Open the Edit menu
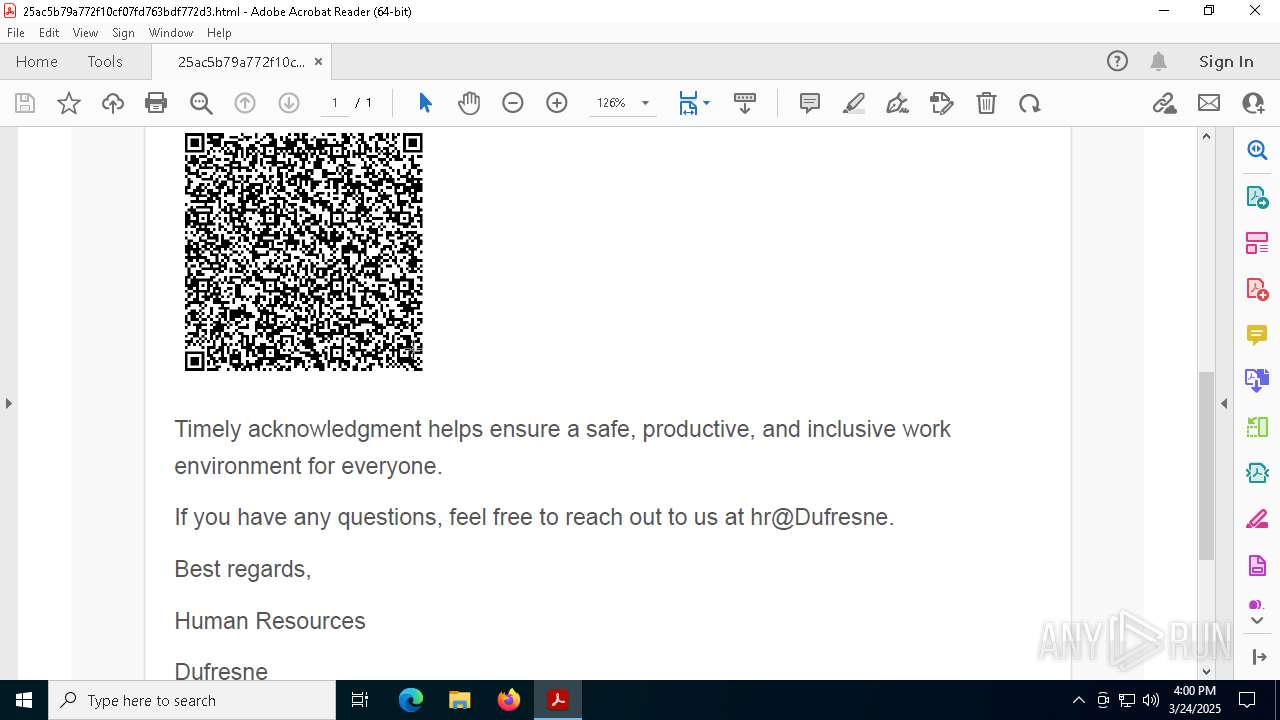This screenshot has height=720, width=1280. coord(49,33)
